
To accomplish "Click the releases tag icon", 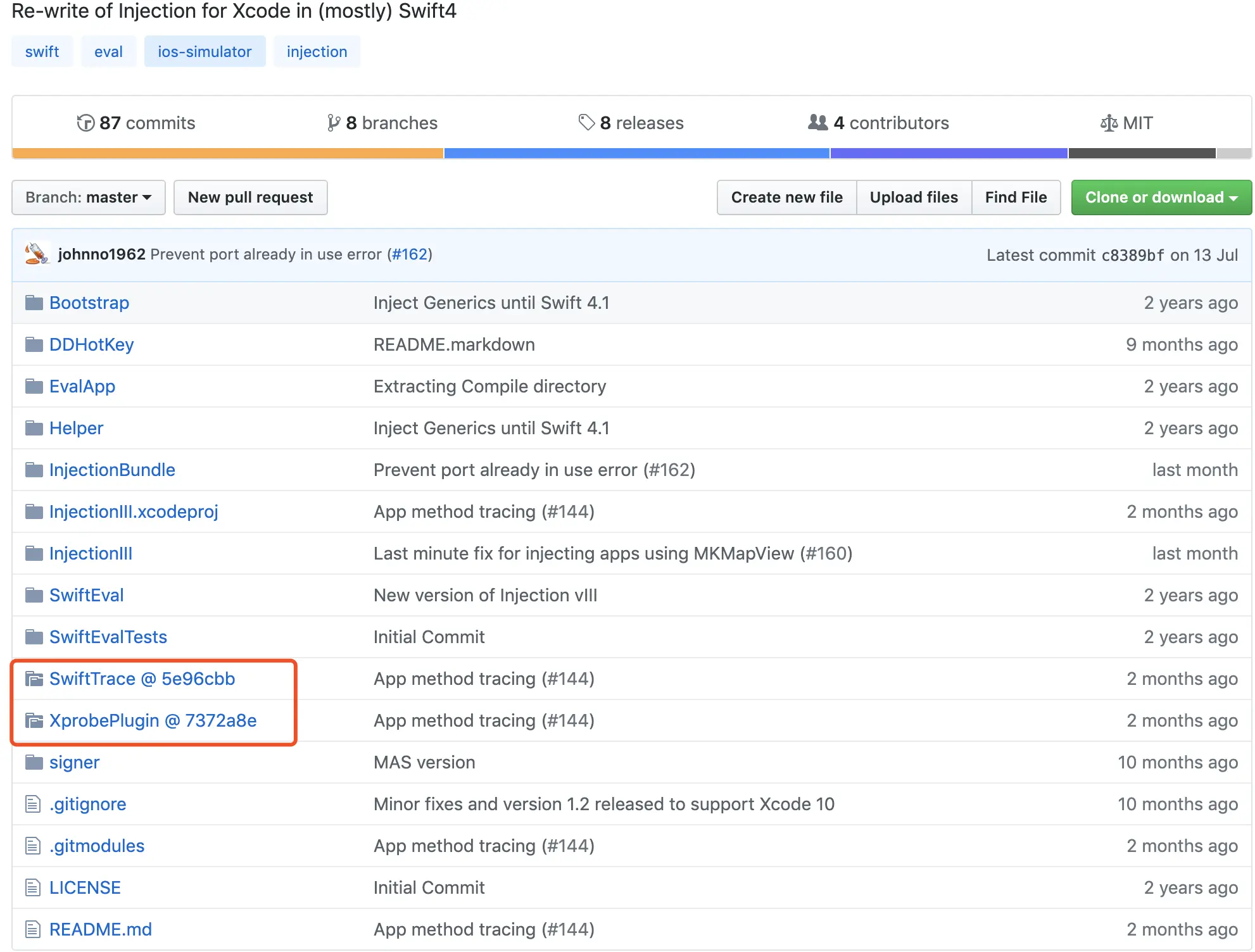I will [586, 122].
